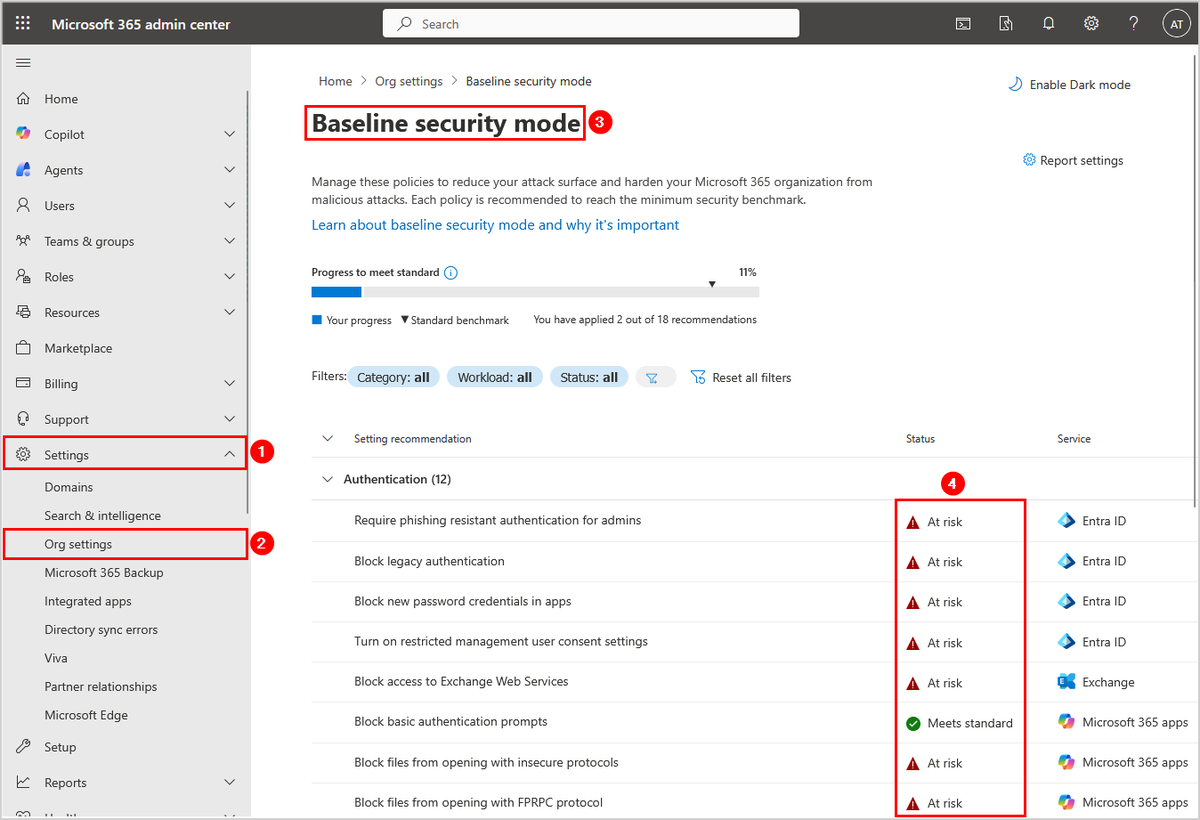
Task: Click the Copilot icon in sidebar
Action: tap(24, 134)
